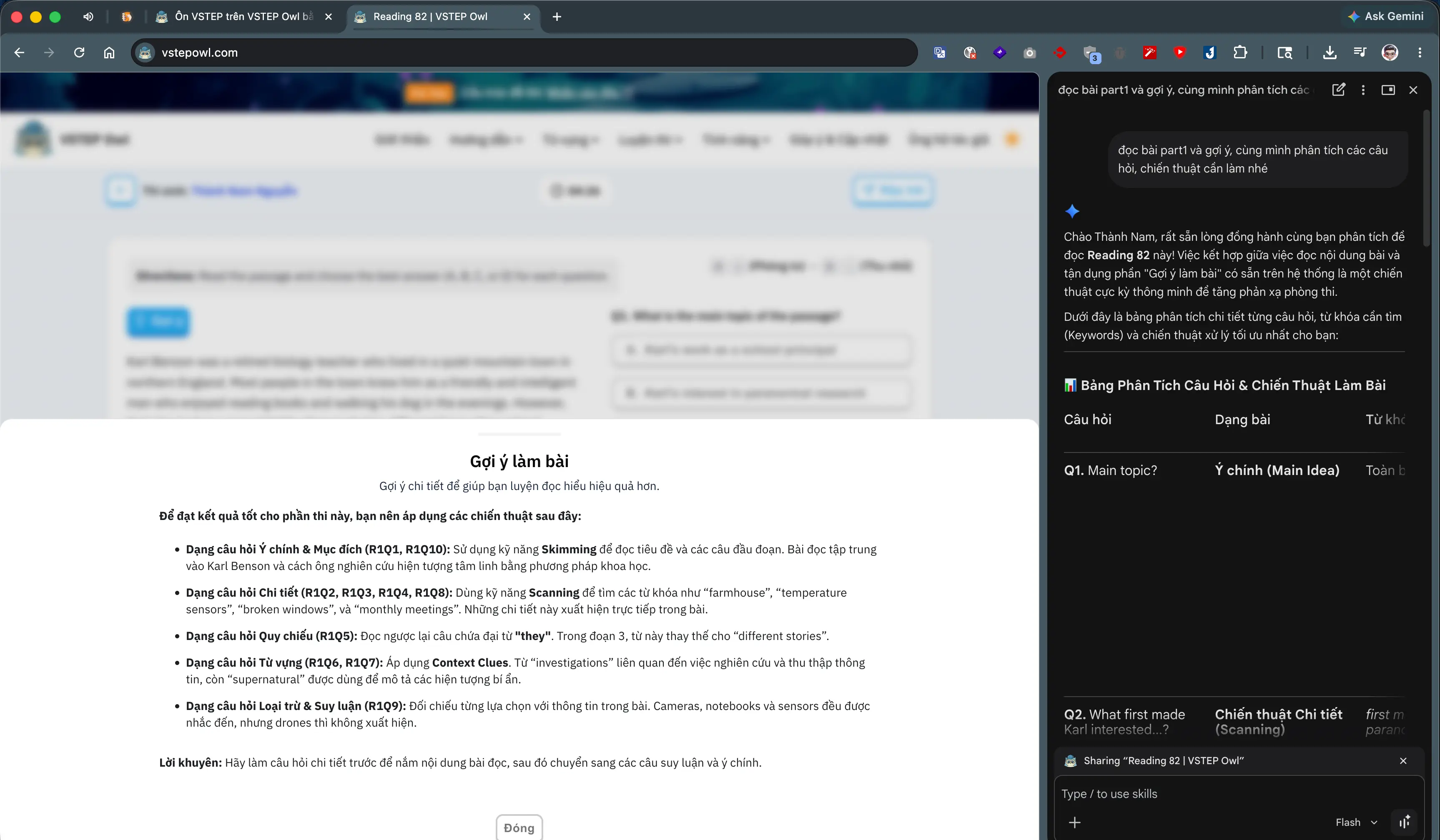Click the 'Ý chính (Main Idea)' cell
1440x840 pixels.
point(1277,470)
